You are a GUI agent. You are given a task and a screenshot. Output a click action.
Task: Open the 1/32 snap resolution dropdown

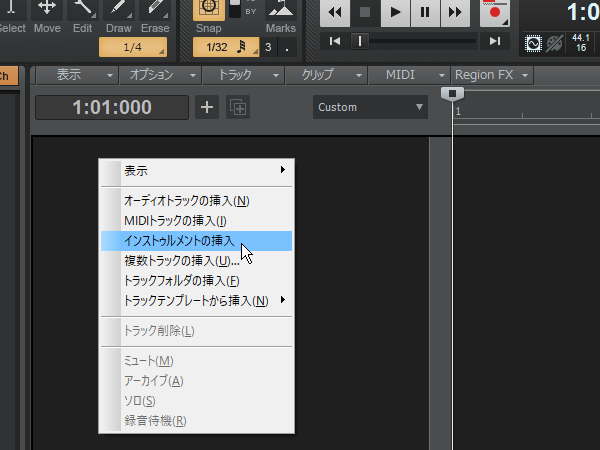(226, 47)
